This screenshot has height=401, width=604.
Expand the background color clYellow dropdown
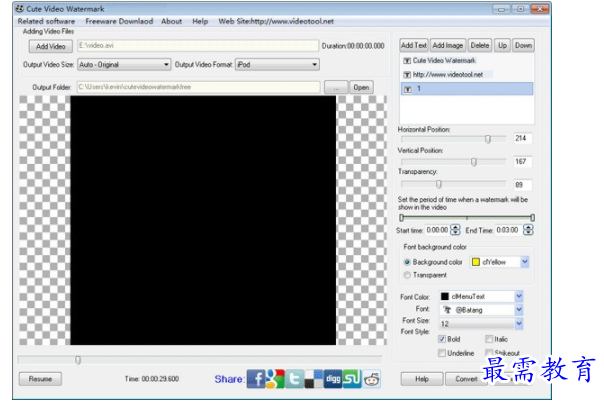(x=524, y=262)
